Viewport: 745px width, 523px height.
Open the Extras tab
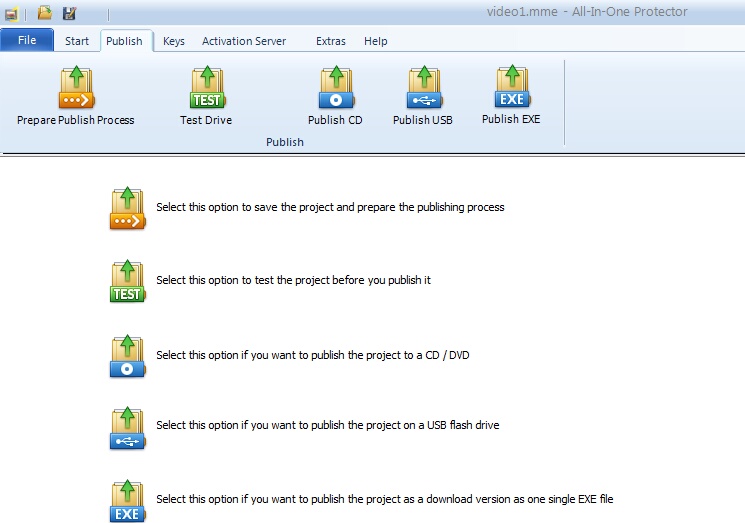pyautogui.click(x=331, y=41)
